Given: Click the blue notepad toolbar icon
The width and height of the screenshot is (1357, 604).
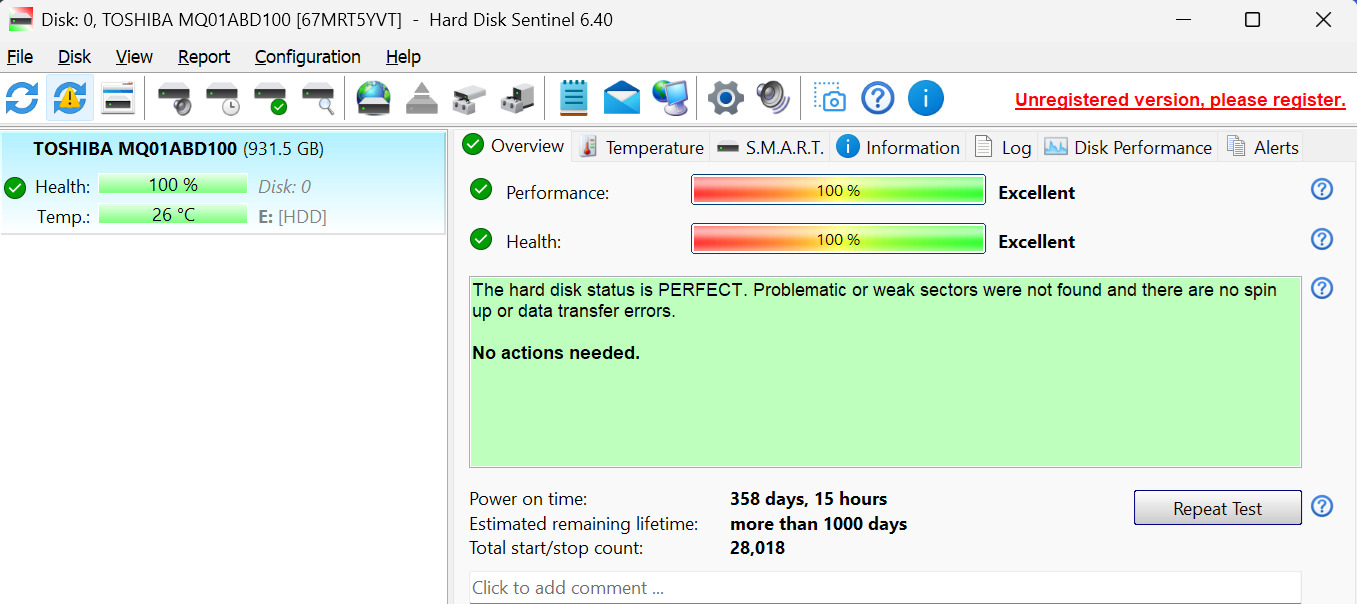Looking at the screenshot, I should click(x=573, y=98).
